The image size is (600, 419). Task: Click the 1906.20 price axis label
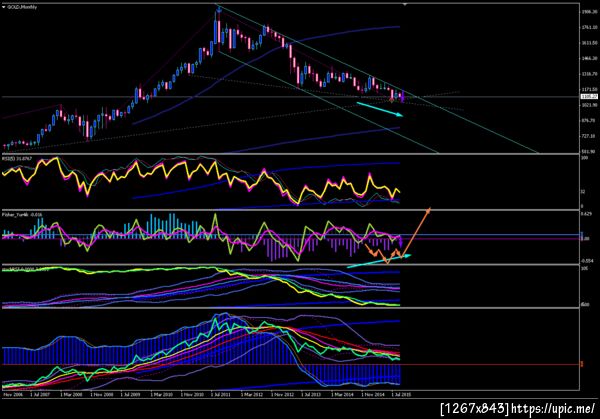[590, 12]
